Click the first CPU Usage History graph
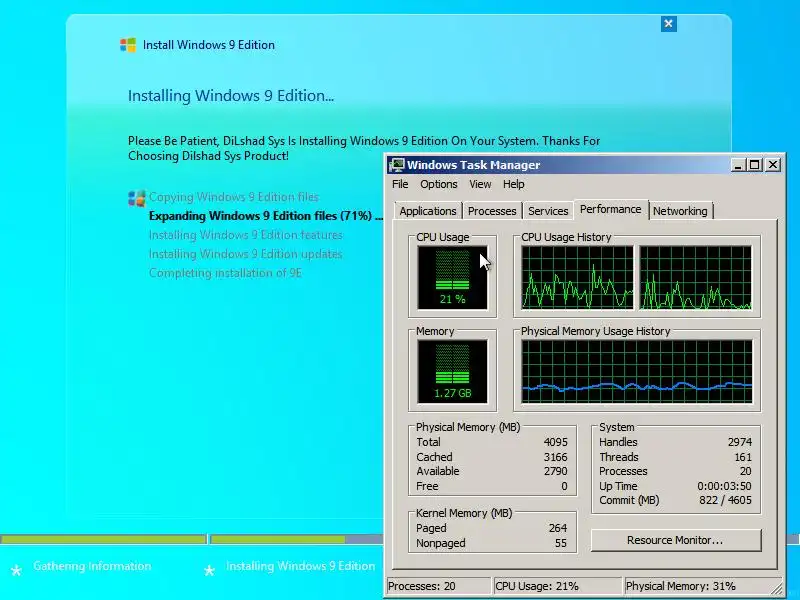Screen dimensions: 800x600 577,278
